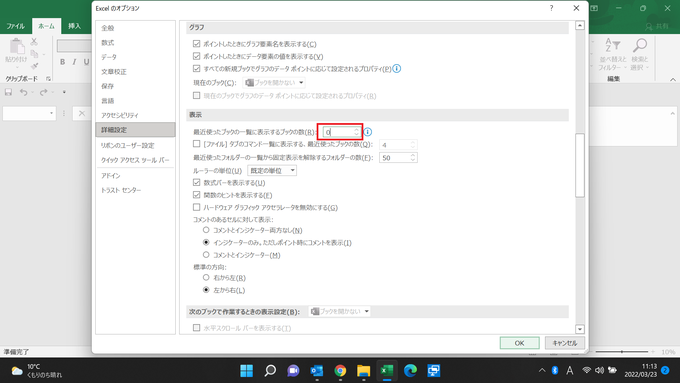Click the options dialog scroll up arrow

click(580, 26)
